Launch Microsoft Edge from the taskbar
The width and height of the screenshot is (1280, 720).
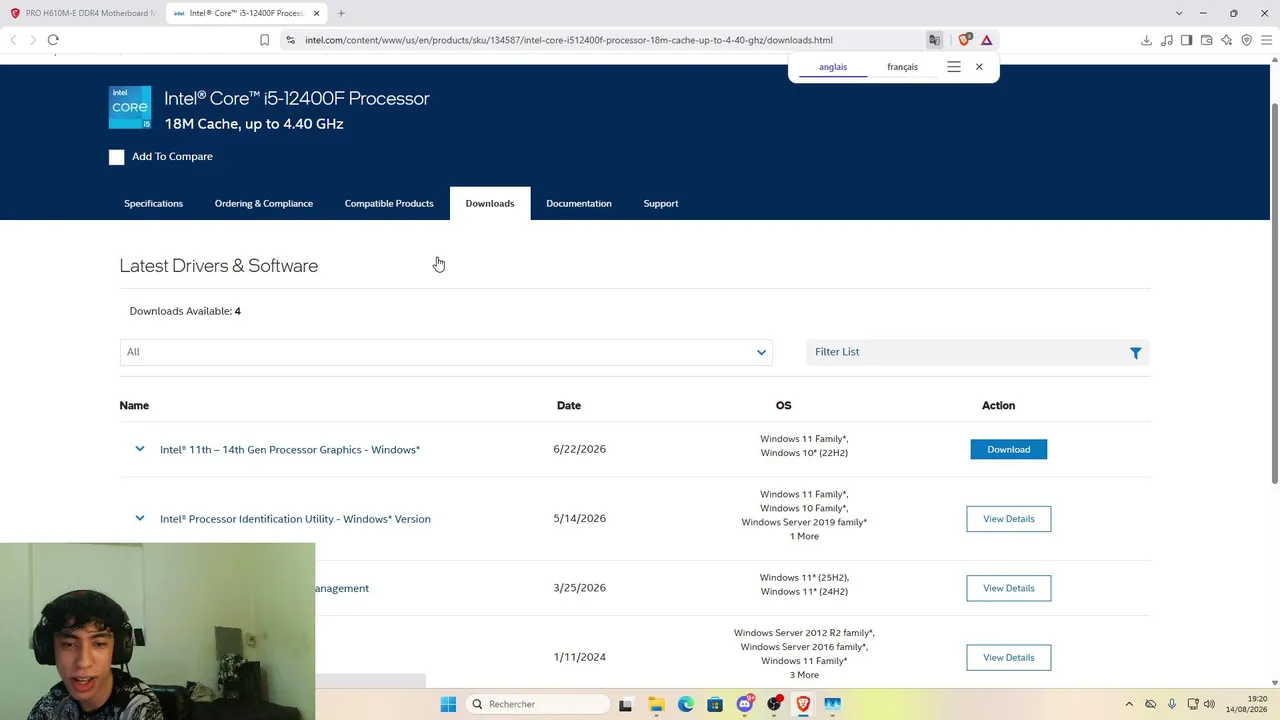pos(685,704)
